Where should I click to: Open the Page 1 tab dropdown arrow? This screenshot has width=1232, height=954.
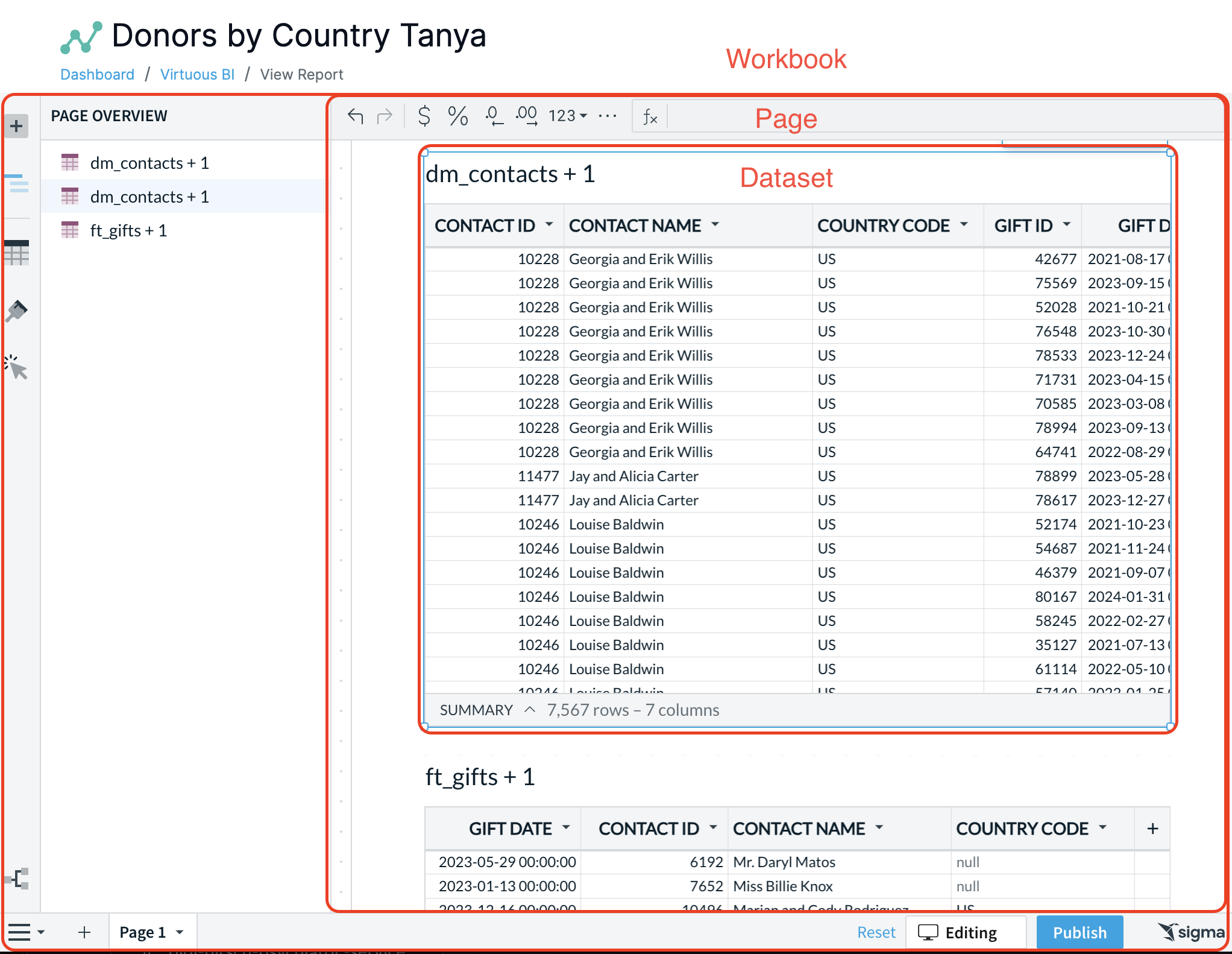click(x=180, y=932)
